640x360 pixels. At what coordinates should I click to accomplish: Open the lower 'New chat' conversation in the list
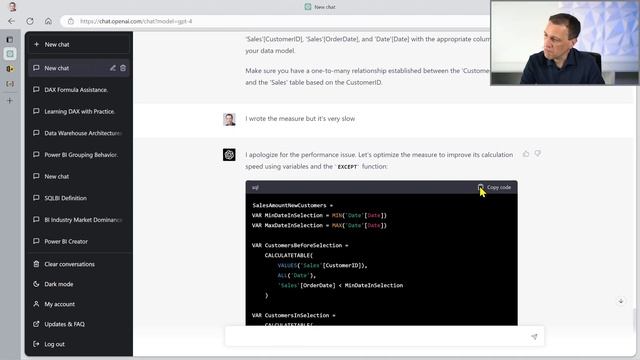pos(79,176)
